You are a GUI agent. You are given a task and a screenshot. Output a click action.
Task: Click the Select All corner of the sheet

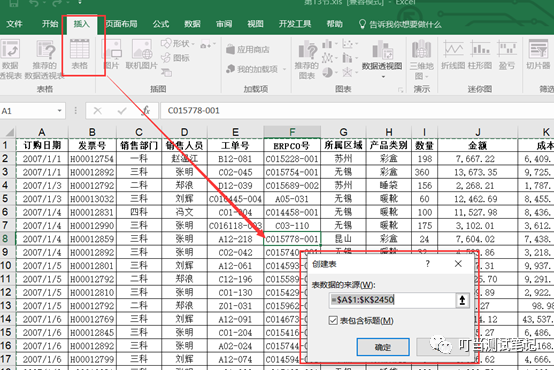8,132
